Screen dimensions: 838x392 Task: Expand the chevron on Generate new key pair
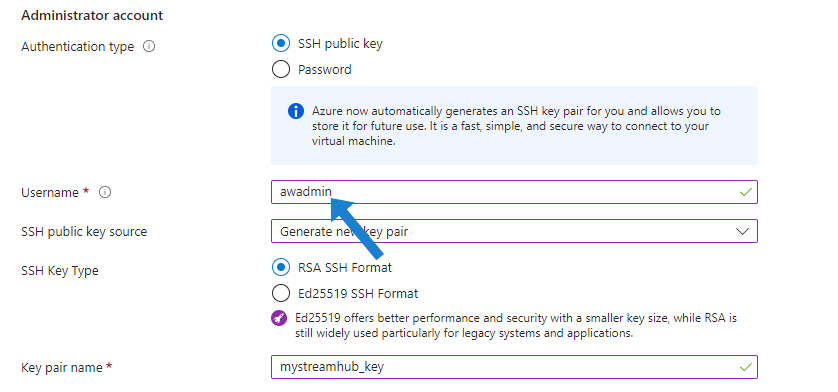pos(742,232)
